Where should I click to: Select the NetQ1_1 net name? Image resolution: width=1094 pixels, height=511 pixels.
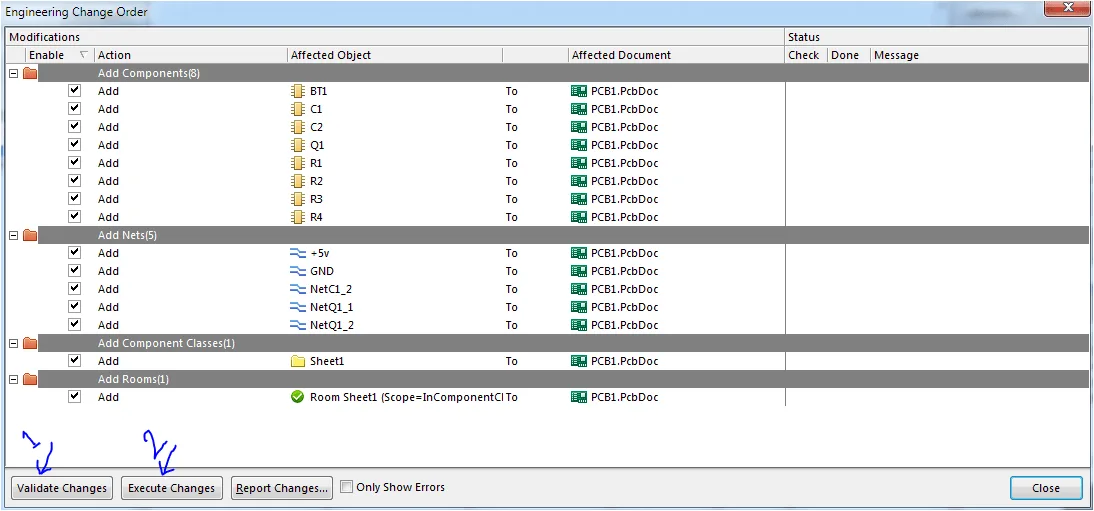point(333,307)
